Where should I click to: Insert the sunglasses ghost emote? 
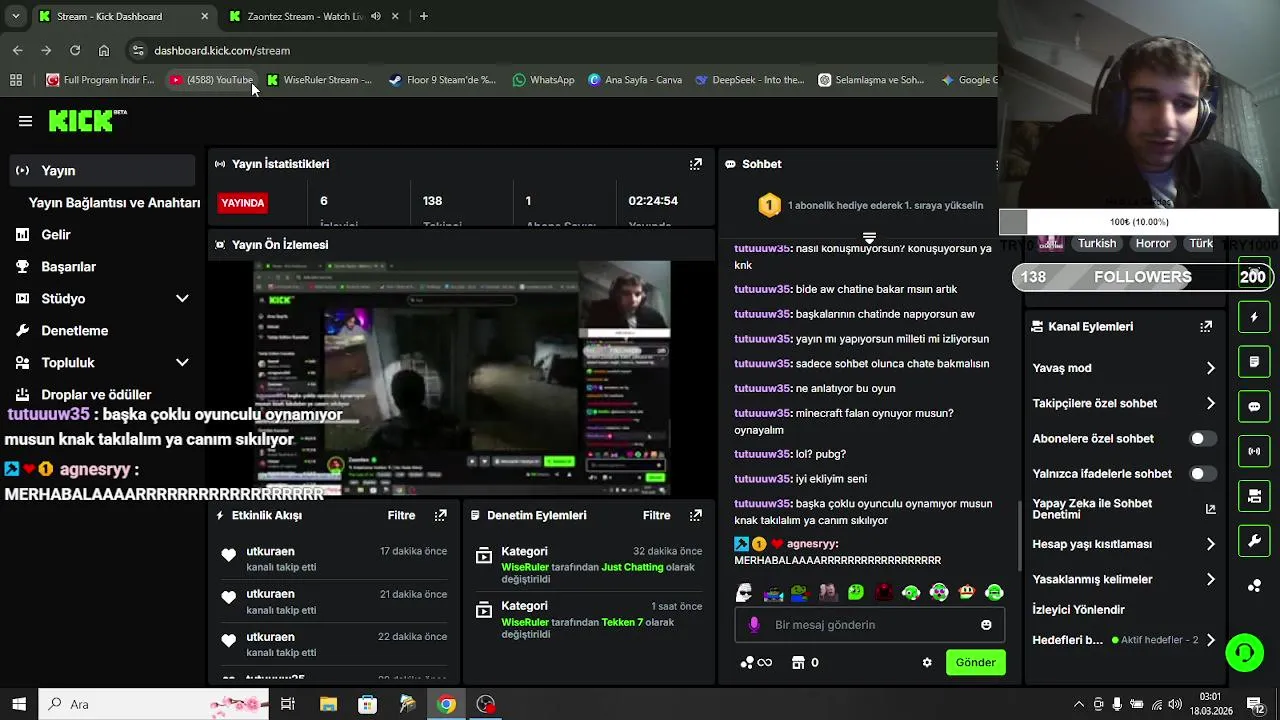(744, 592)
